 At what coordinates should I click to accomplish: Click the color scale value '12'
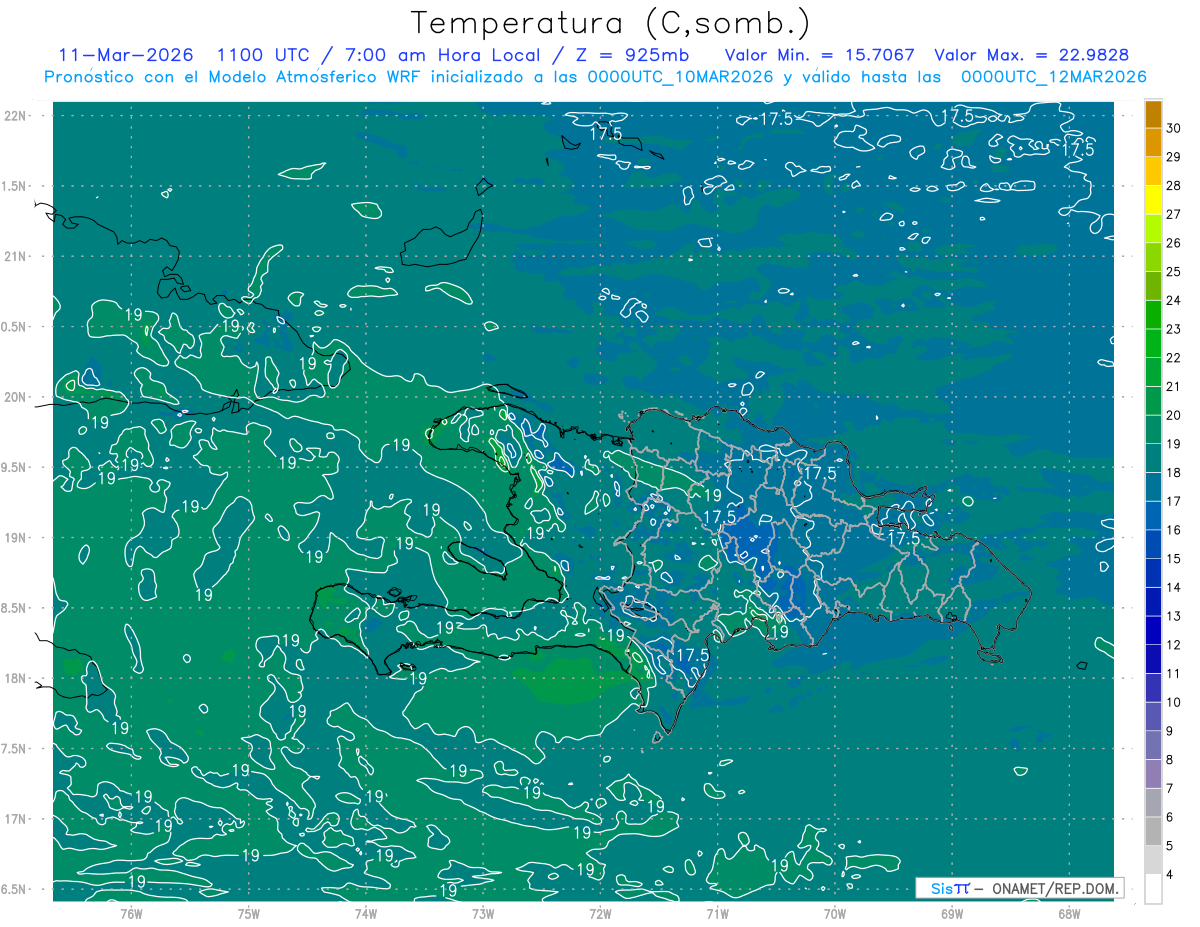click(x=1173, y=645)
